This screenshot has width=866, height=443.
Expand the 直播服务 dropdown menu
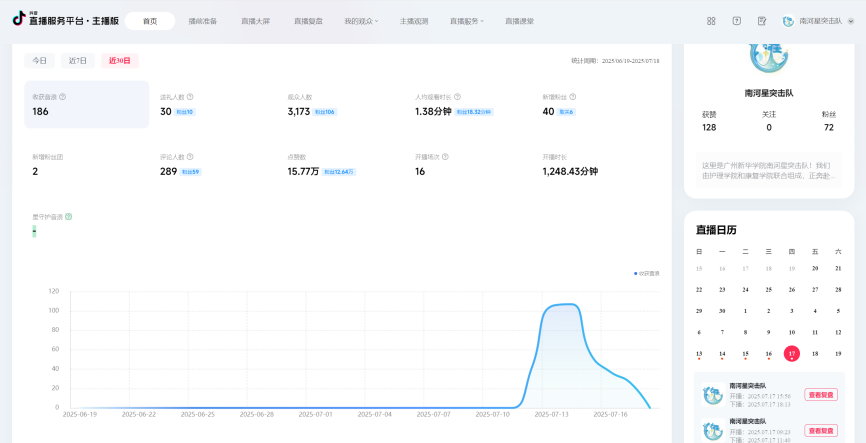click(x=466, y=21)
